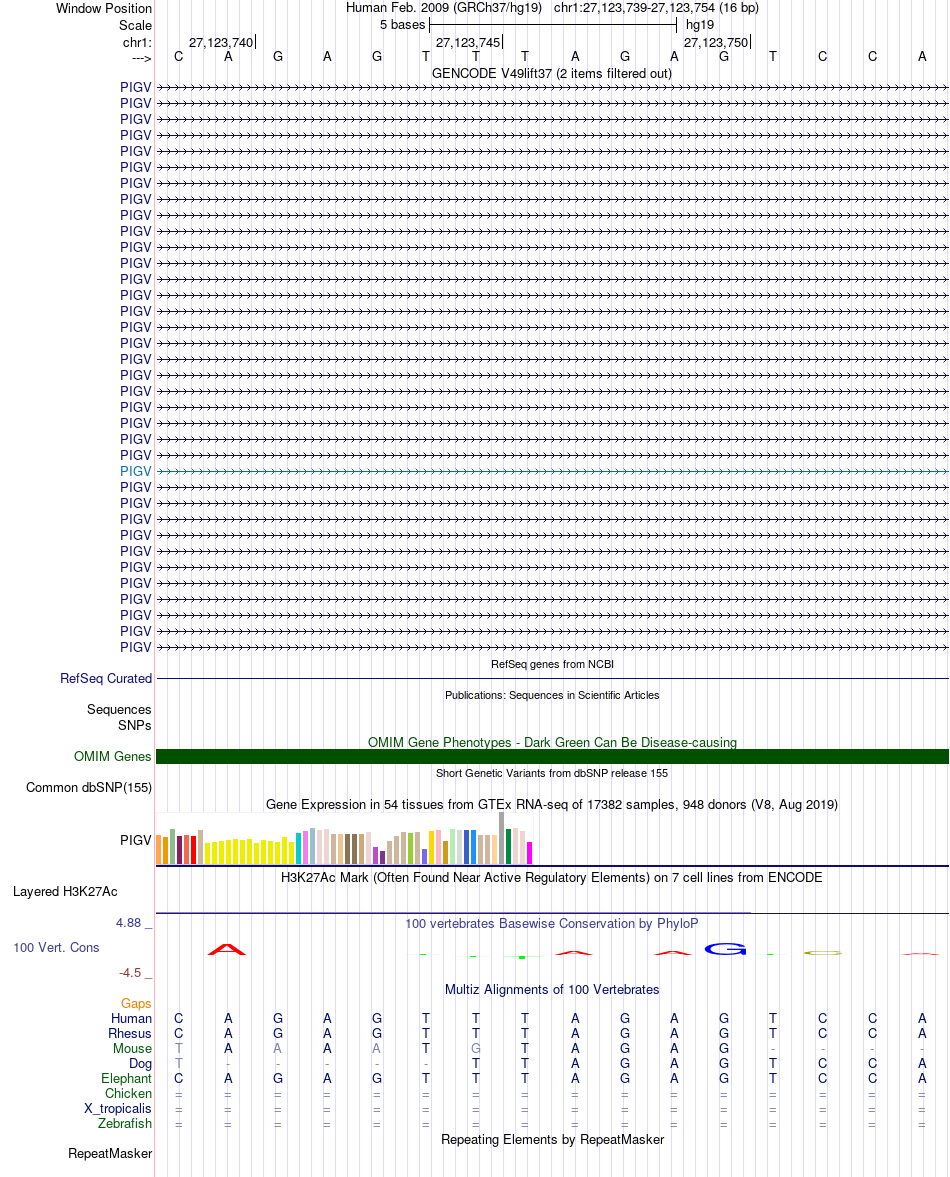Click the Layered H3K27Ac track label
950x1177 pixels.
tap(65, 892)
